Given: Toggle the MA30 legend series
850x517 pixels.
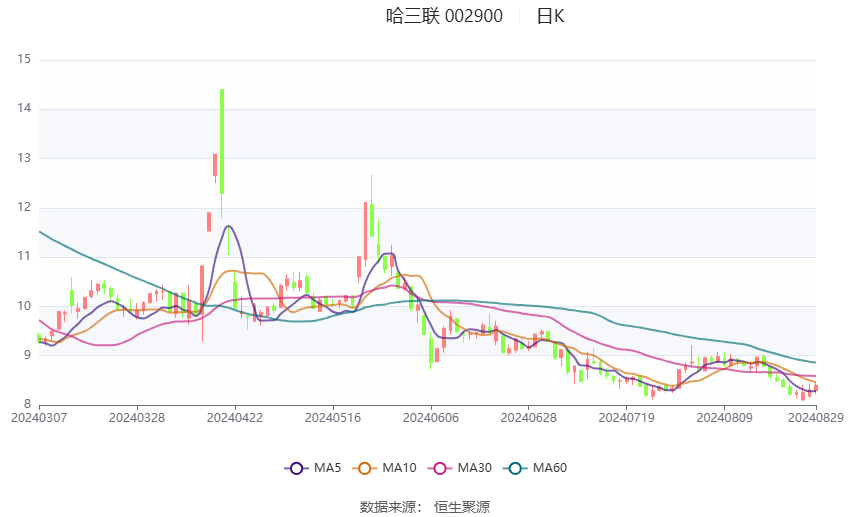Looking at the screenshot, I should (x=460, y=468).
